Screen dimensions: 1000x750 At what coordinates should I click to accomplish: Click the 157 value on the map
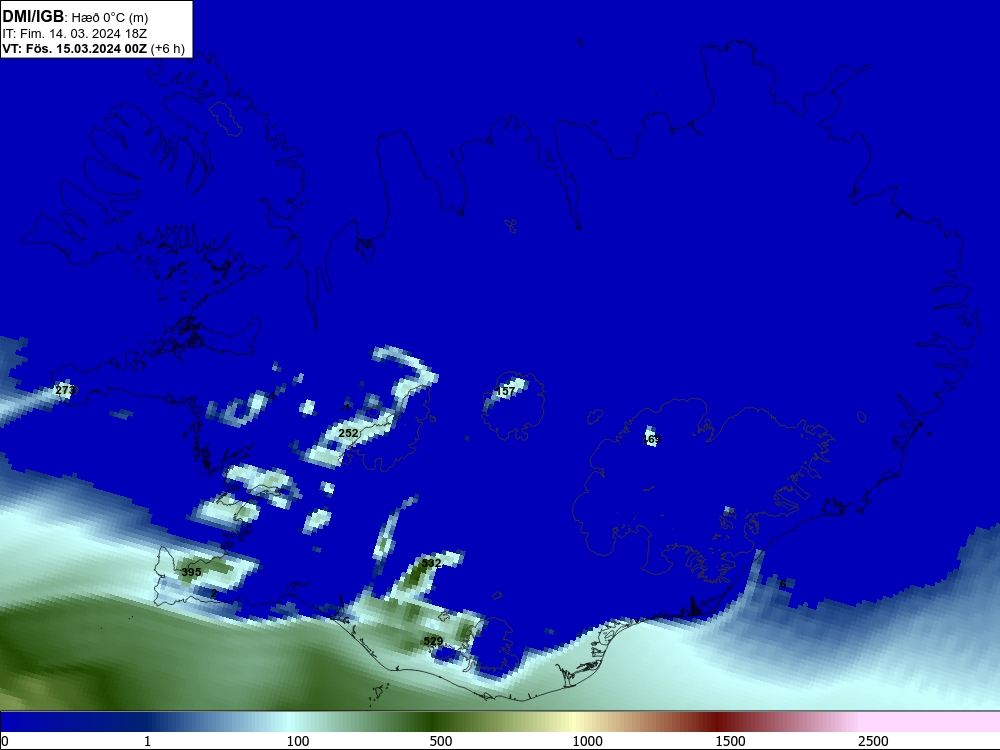(x=506, y=391)
